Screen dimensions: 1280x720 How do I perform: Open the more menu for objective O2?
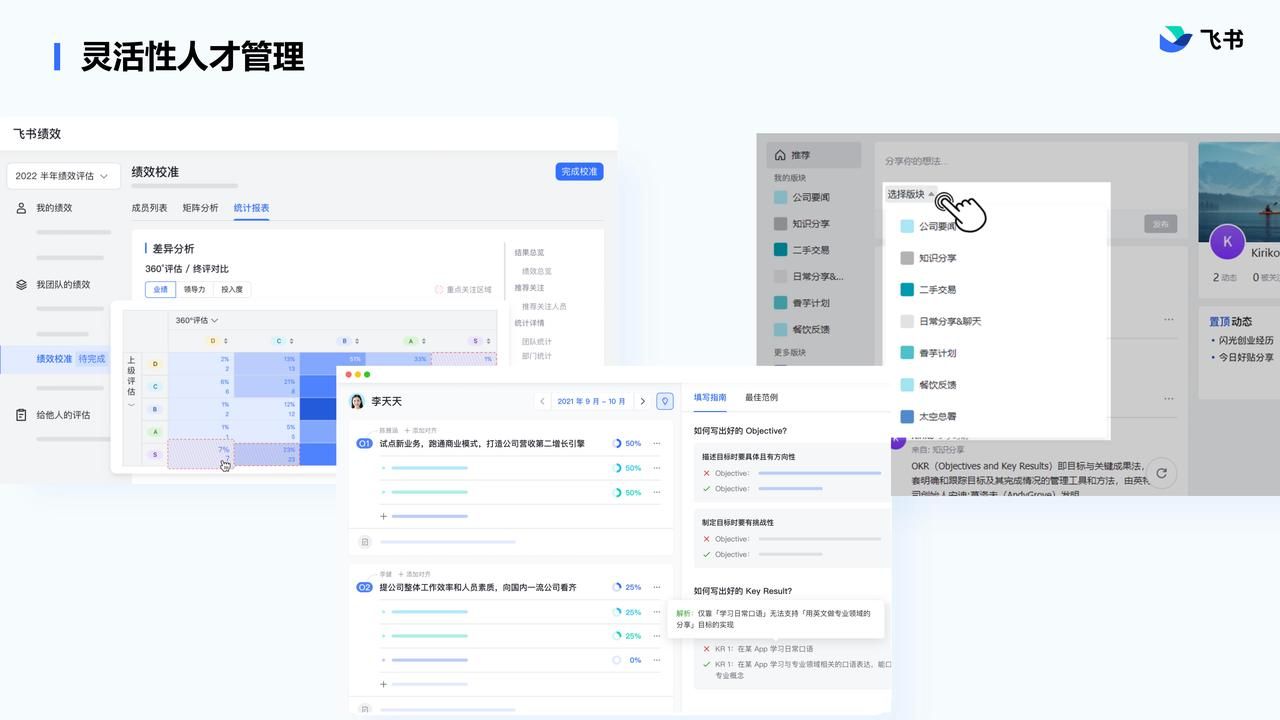click(x=657, y=587)
